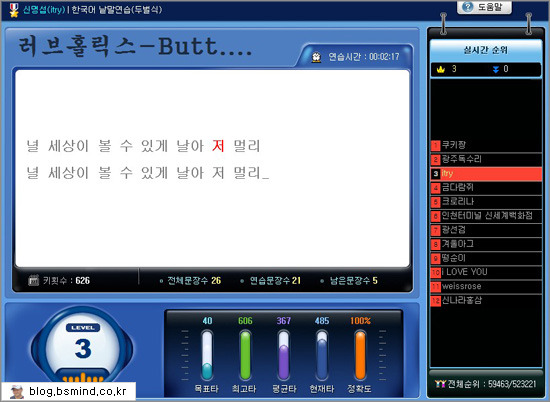Select rank 10 player i LOVE YOU
Viewport: 550px width, 402px height.
click(486, 272)
